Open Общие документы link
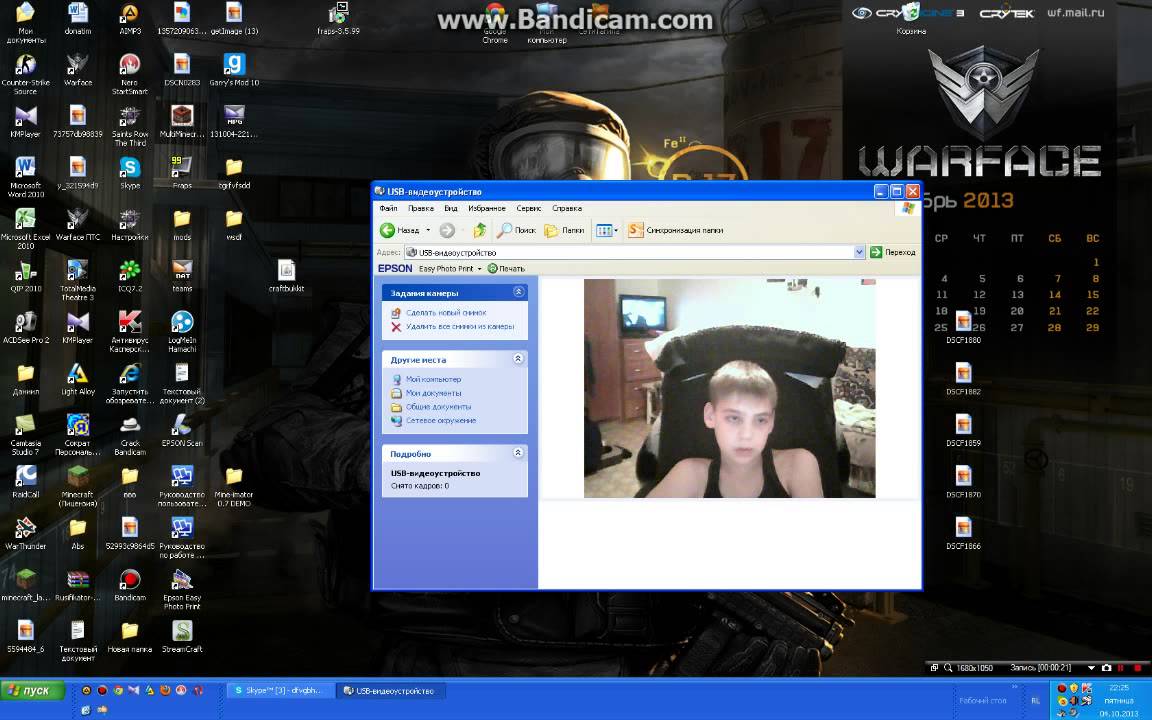Viewport: 1152px width, 720px height. click(438, 406)
